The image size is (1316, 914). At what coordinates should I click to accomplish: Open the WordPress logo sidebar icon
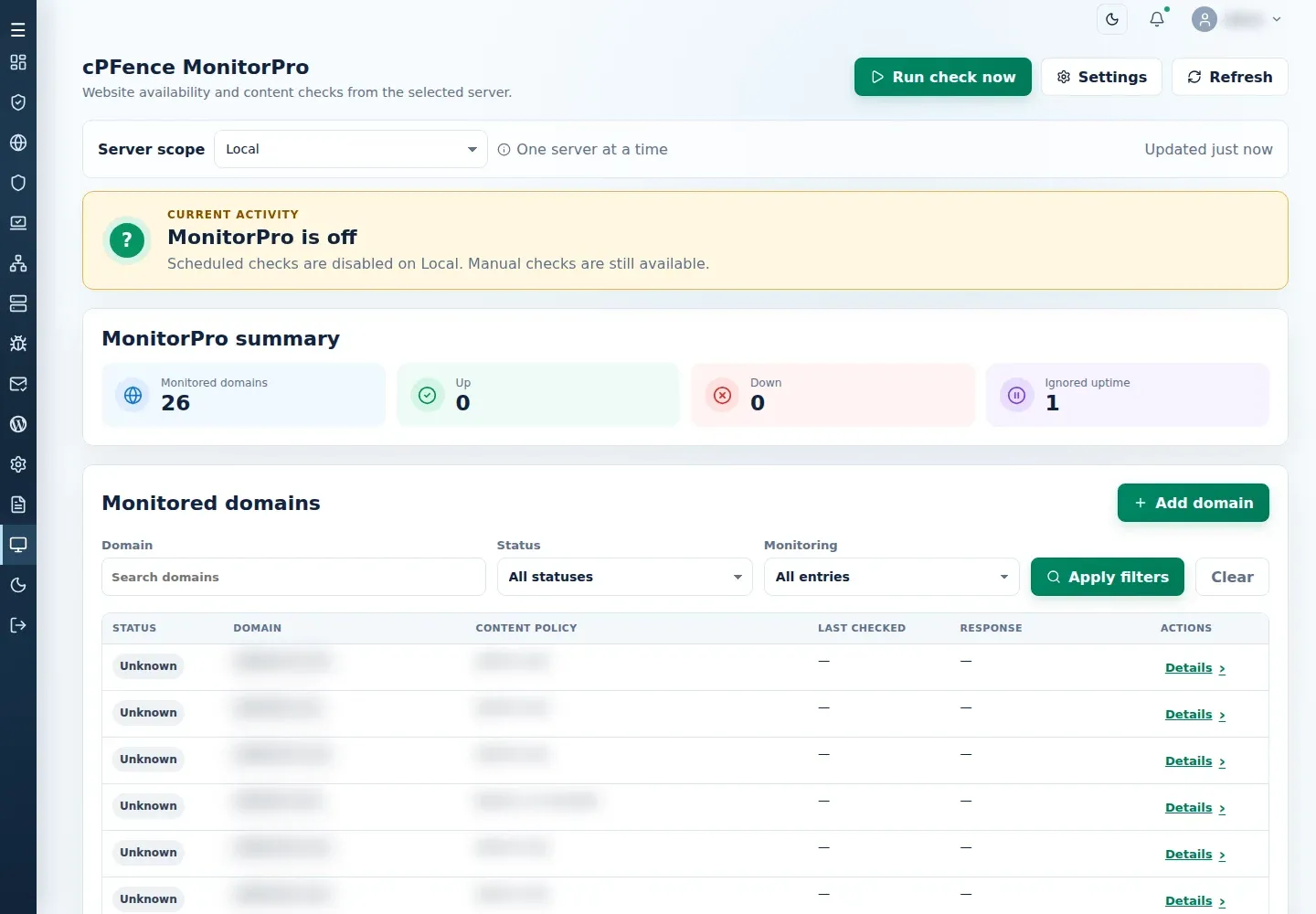pos(18,424)
